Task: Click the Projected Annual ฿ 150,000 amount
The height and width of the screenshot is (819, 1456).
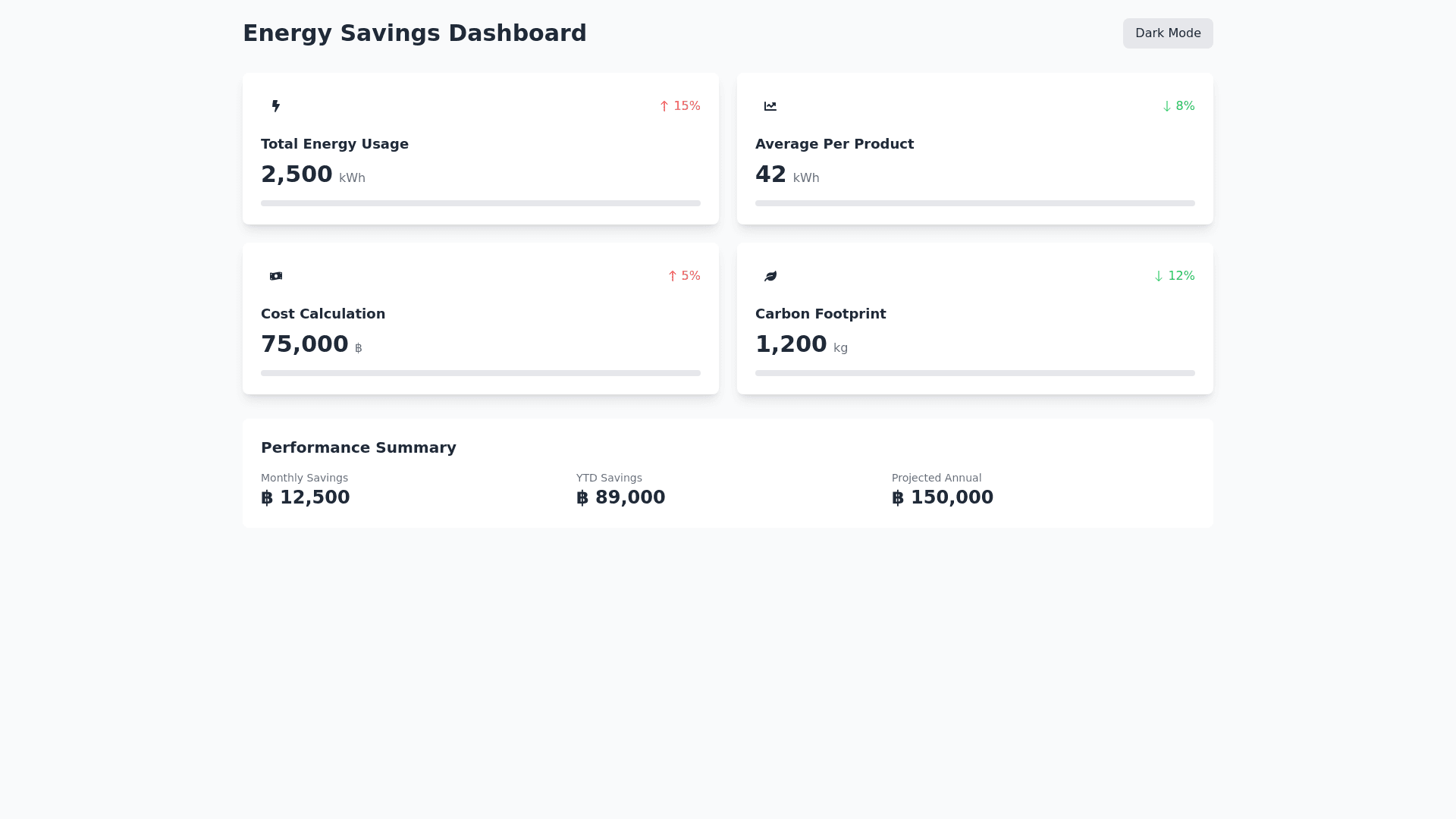Action: coord(943,497)
